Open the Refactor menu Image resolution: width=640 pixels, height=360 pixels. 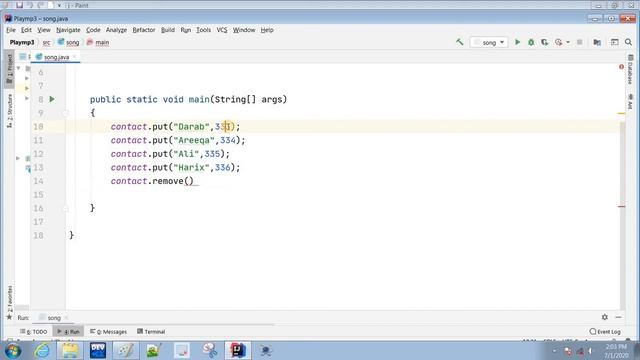pyautogui.click(x=144, y=30)
